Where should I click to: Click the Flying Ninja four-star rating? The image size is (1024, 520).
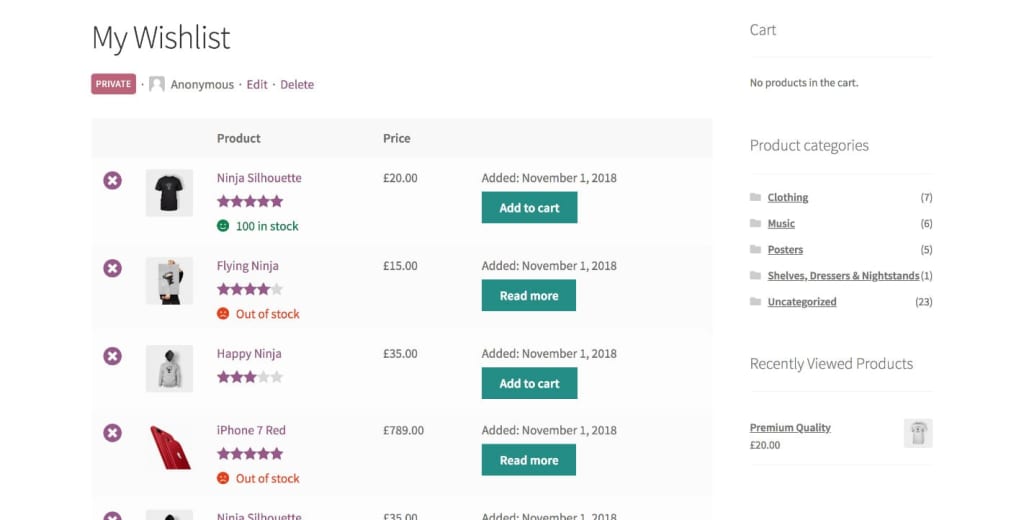click(x=250, y=289)
